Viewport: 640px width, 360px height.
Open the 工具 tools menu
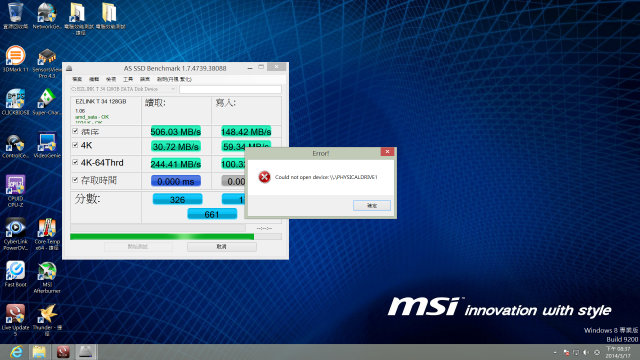click(x=128, y=79)
